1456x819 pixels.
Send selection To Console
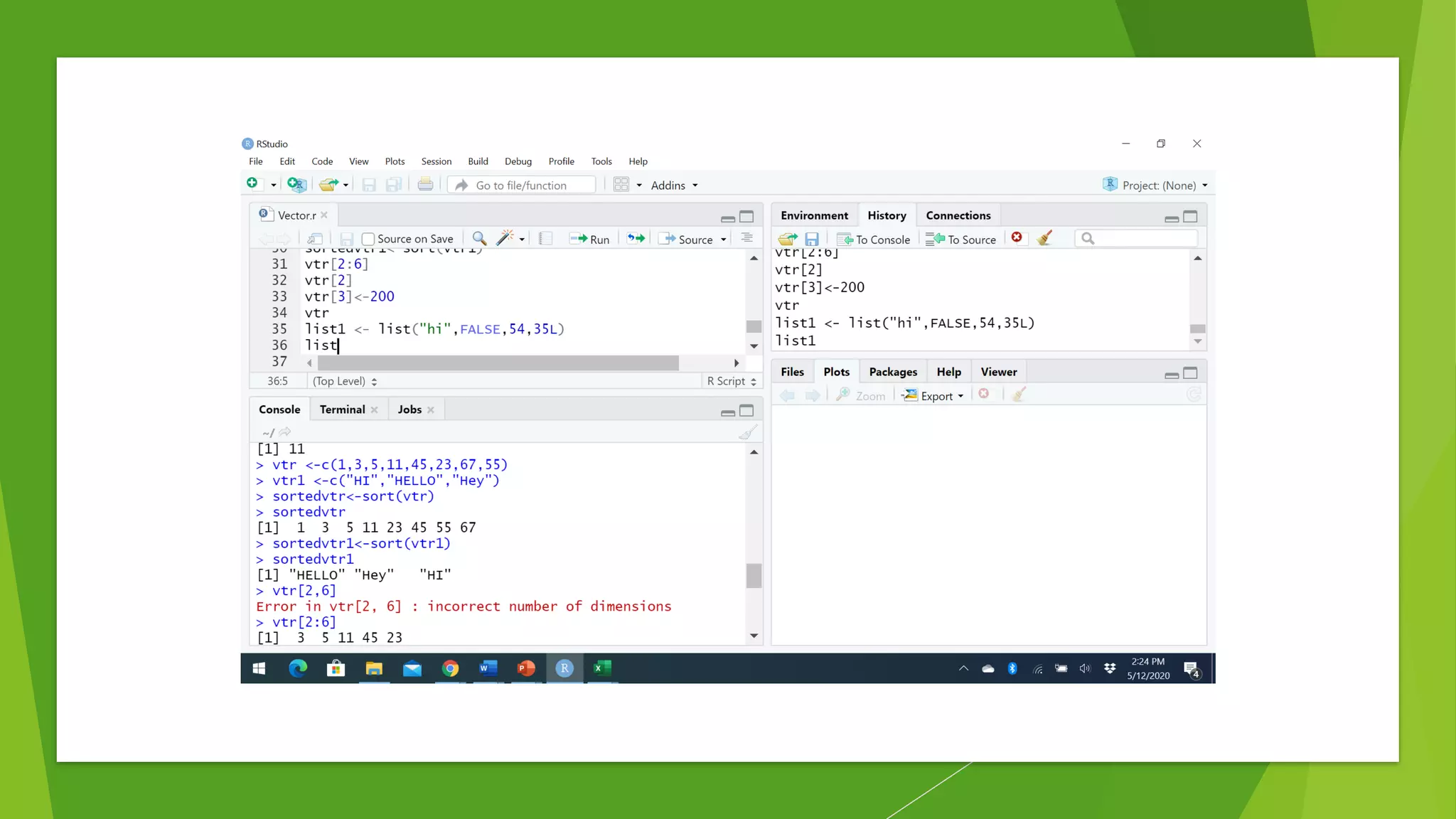pyautogui.click(x=874, y=240)
